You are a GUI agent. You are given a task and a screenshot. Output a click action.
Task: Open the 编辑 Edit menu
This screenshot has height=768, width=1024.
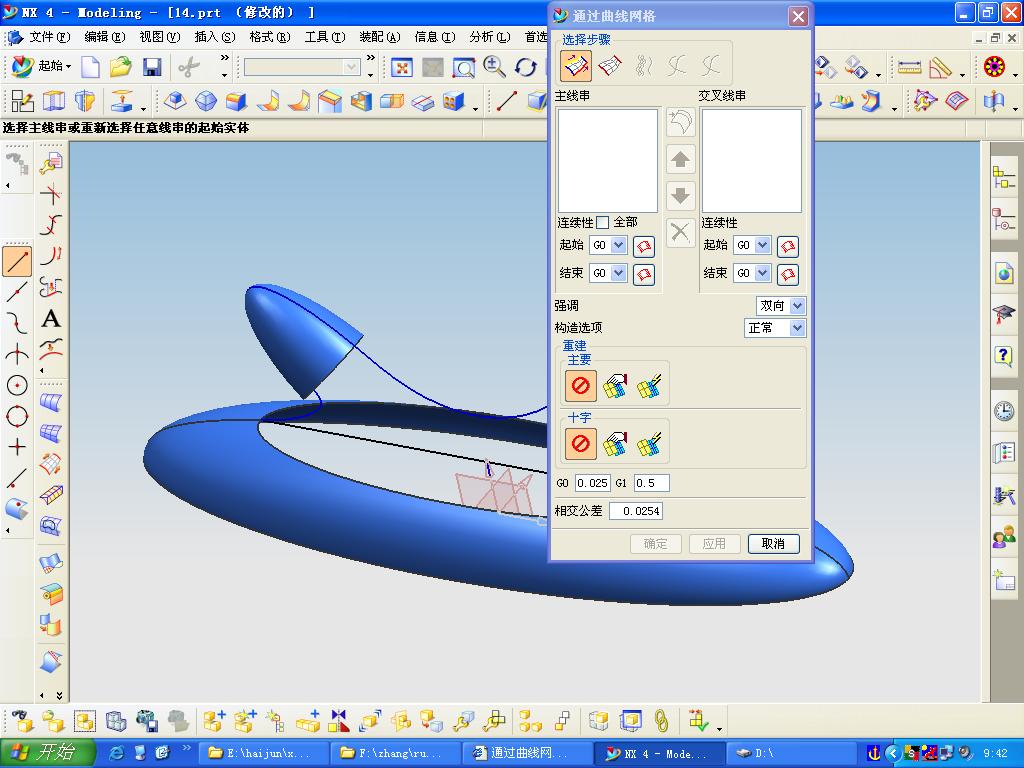(104, 37)
